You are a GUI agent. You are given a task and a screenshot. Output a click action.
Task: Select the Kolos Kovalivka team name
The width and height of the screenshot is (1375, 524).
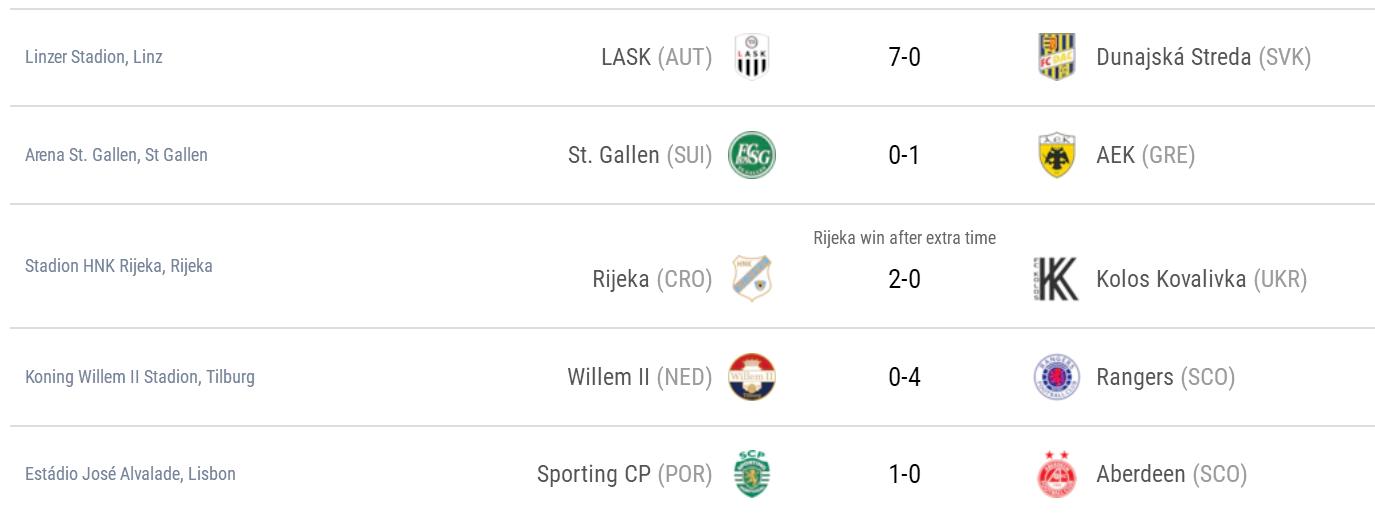coord(1170,279)
